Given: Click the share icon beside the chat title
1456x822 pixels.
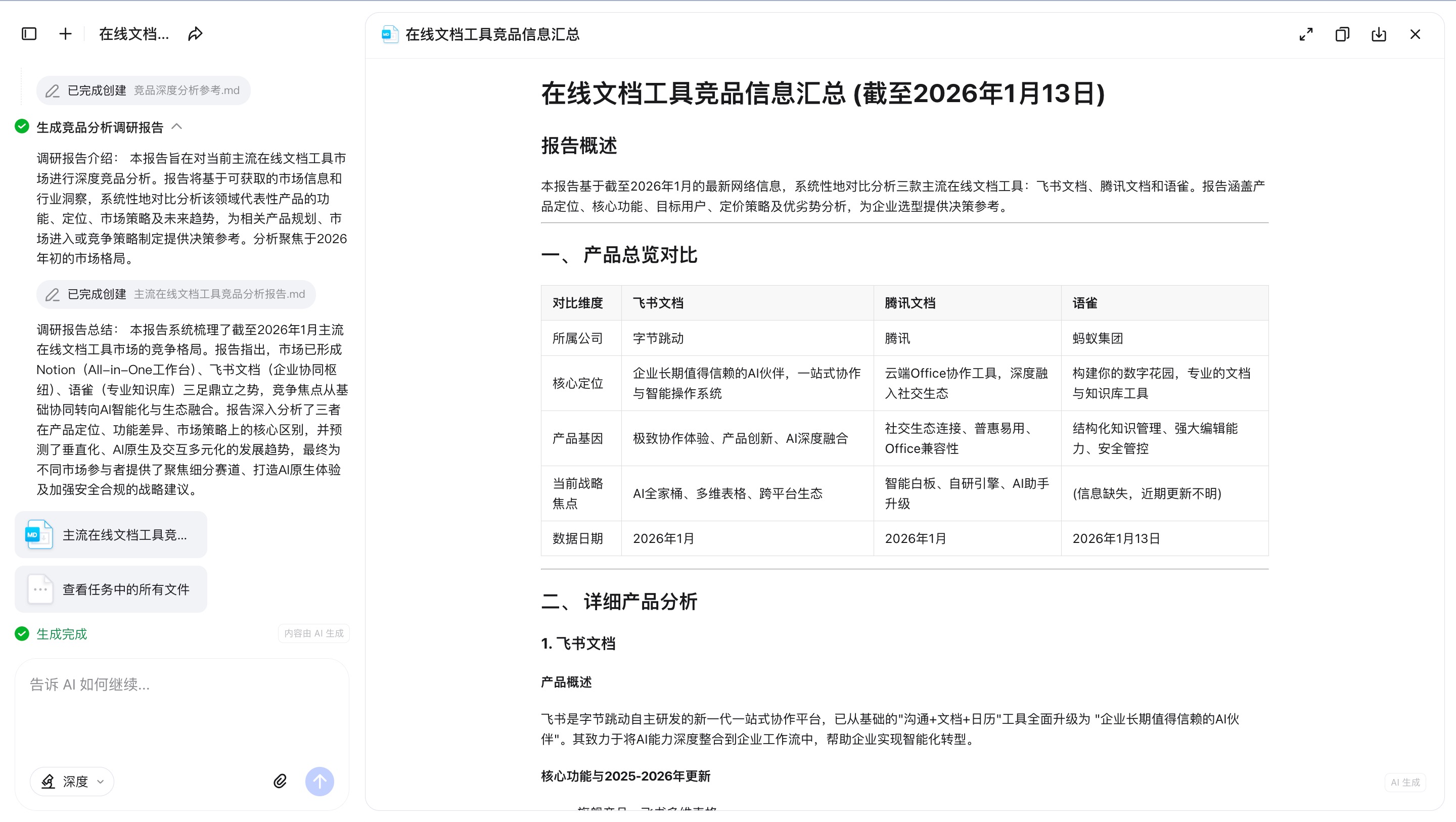Looking at the screenshot, I should [195, 34].
